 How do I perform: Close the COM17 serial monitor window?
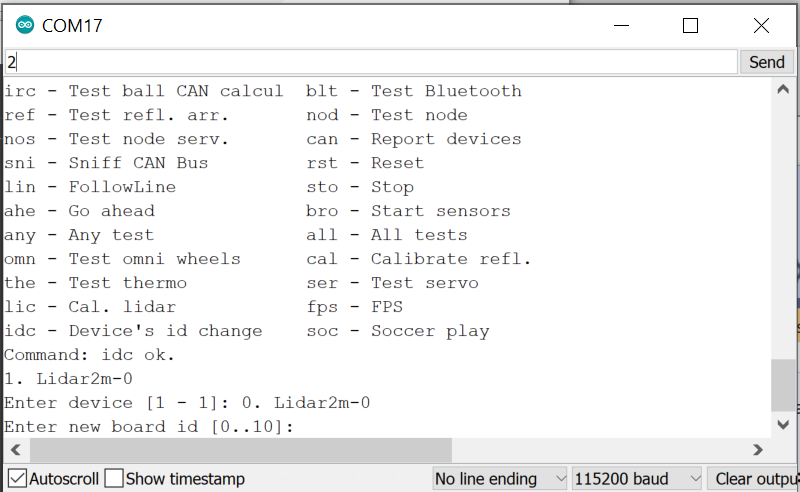coord(761,26)
